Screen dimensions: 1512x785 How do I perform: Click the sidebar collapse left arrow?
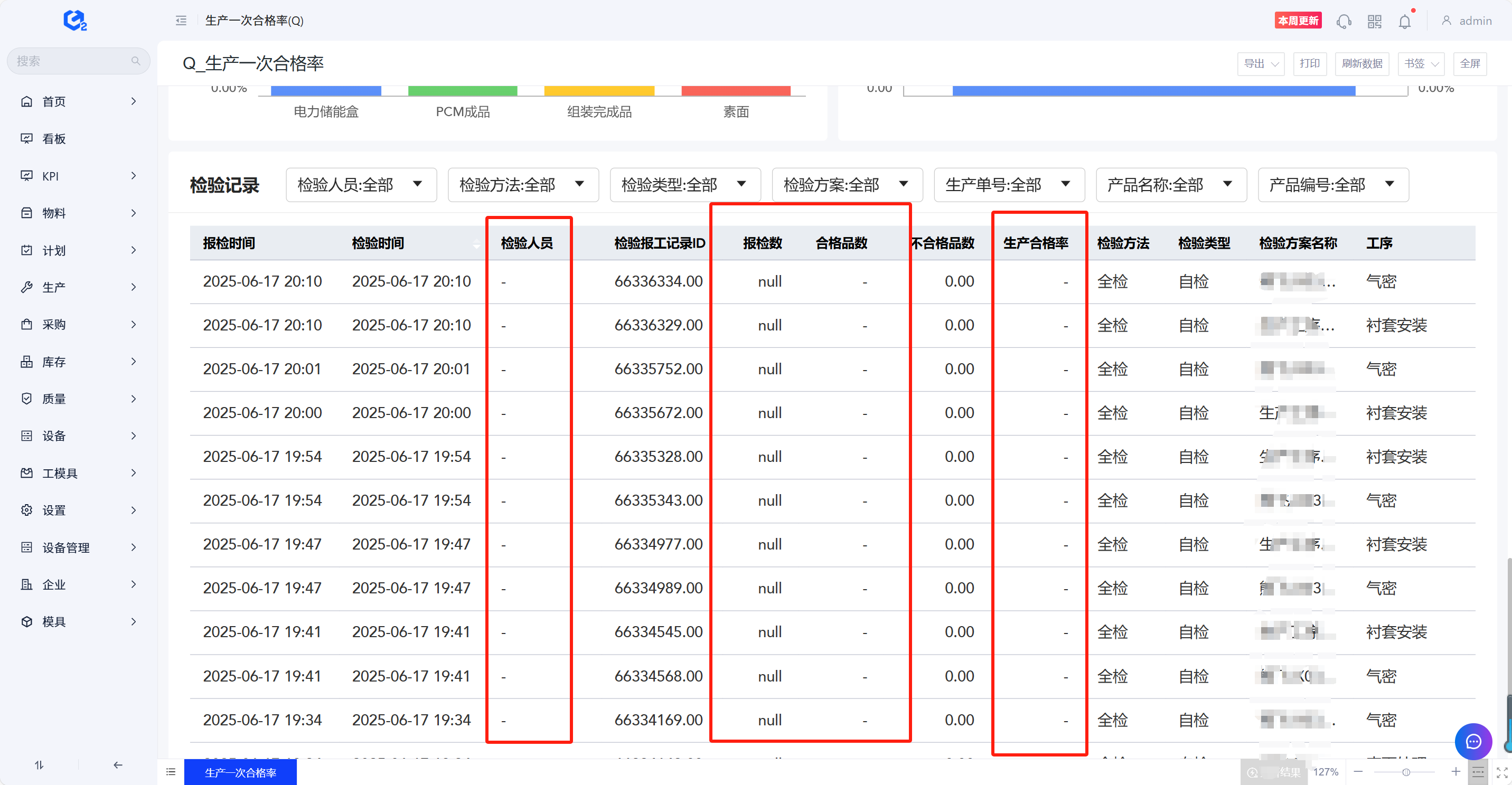[x=117, y=764]
